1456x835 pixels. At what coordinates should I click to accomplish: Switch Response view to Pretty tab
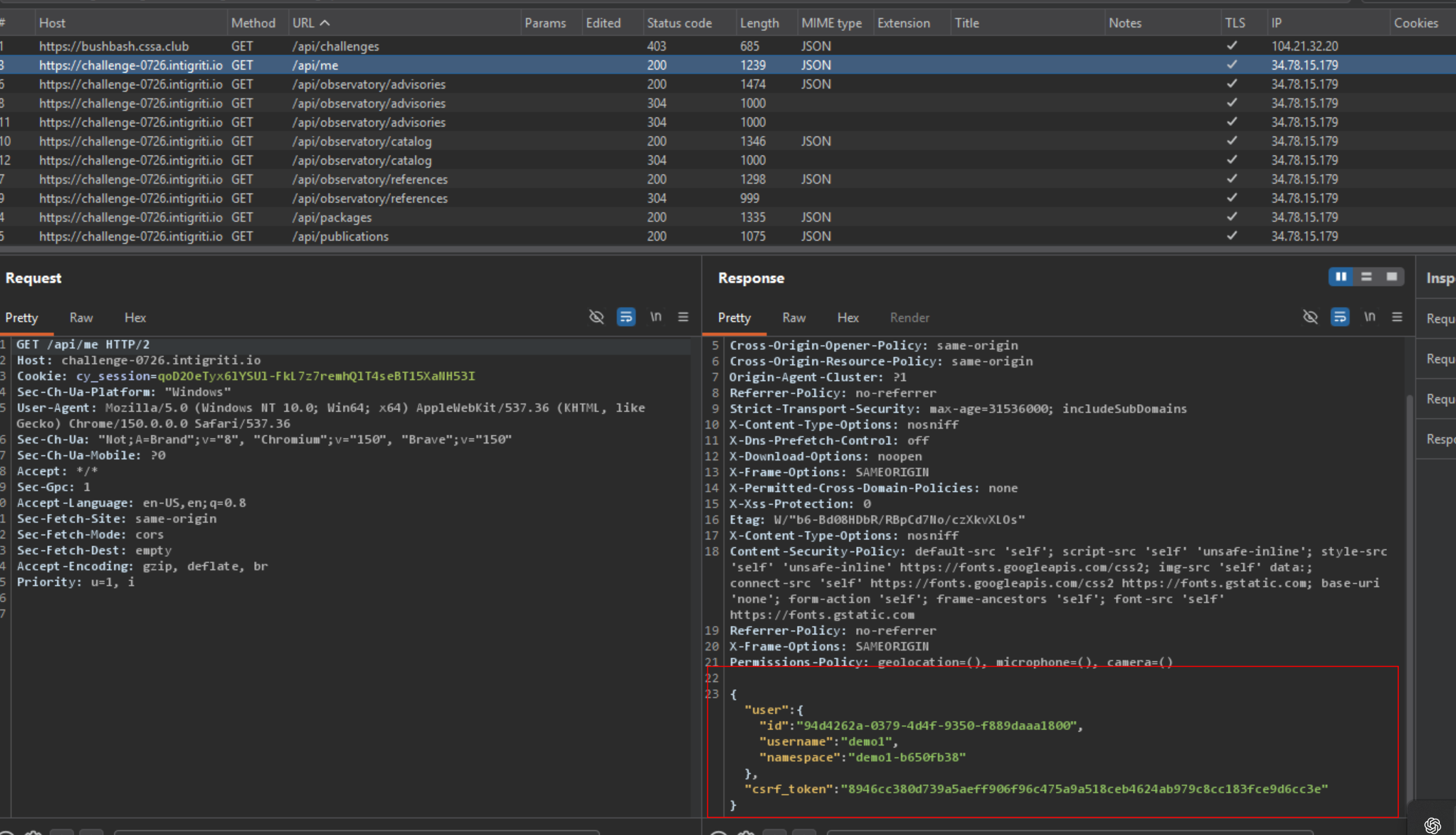tap(734, 318)
